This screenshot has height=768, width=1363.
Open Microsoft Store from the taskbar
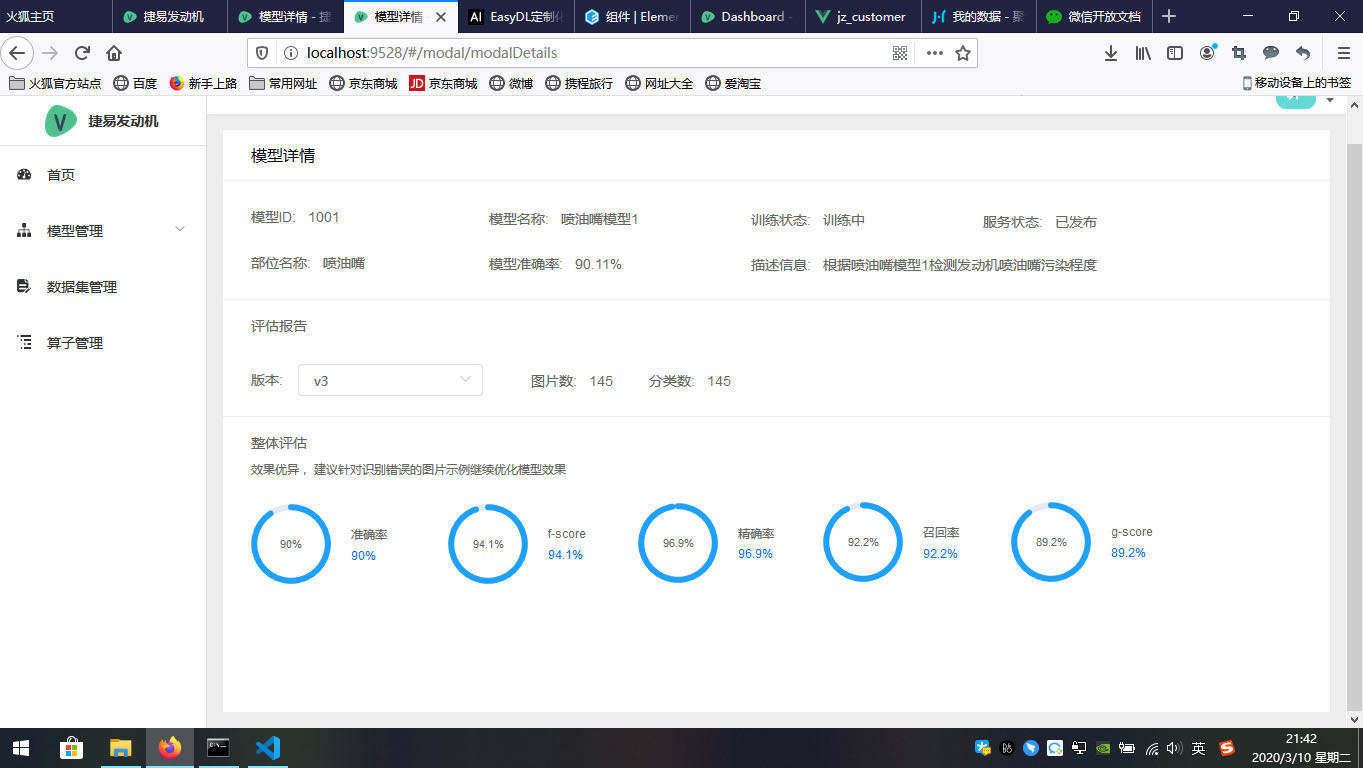[71, 748]
